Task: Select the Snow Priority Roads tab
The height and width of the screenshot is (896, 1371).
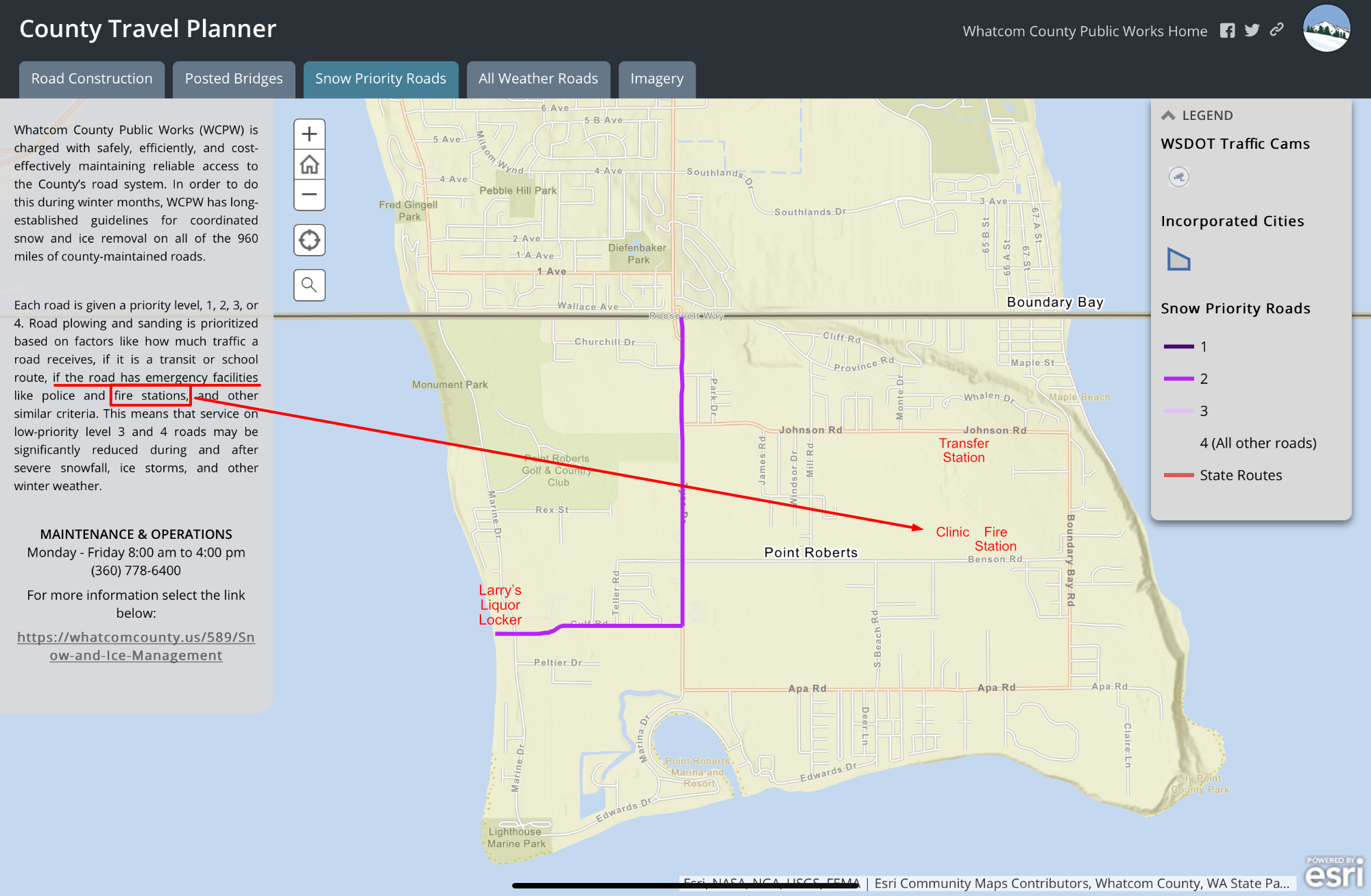Action: (380, 79)
